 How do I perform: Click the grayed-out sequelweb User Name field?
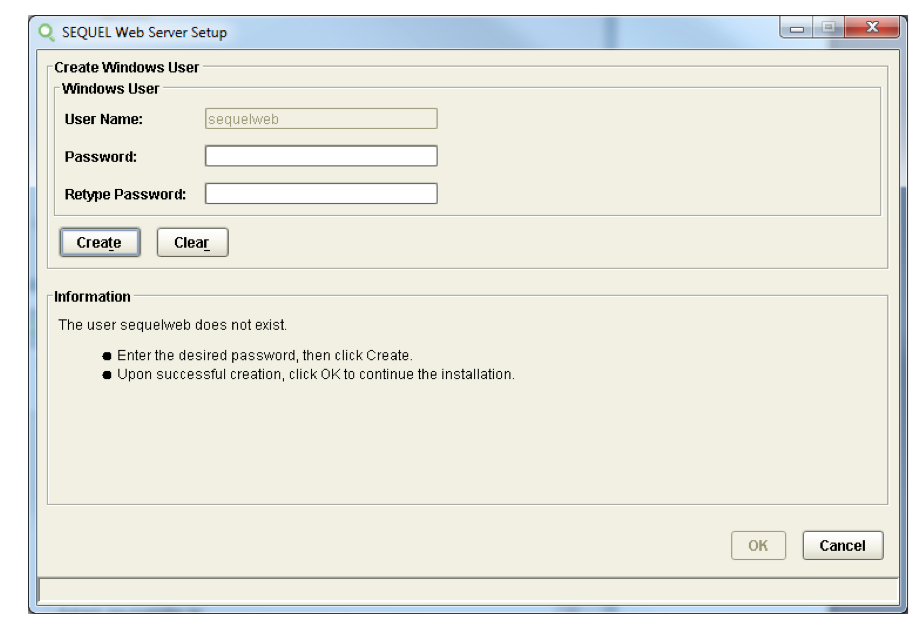tap(320, 121)
